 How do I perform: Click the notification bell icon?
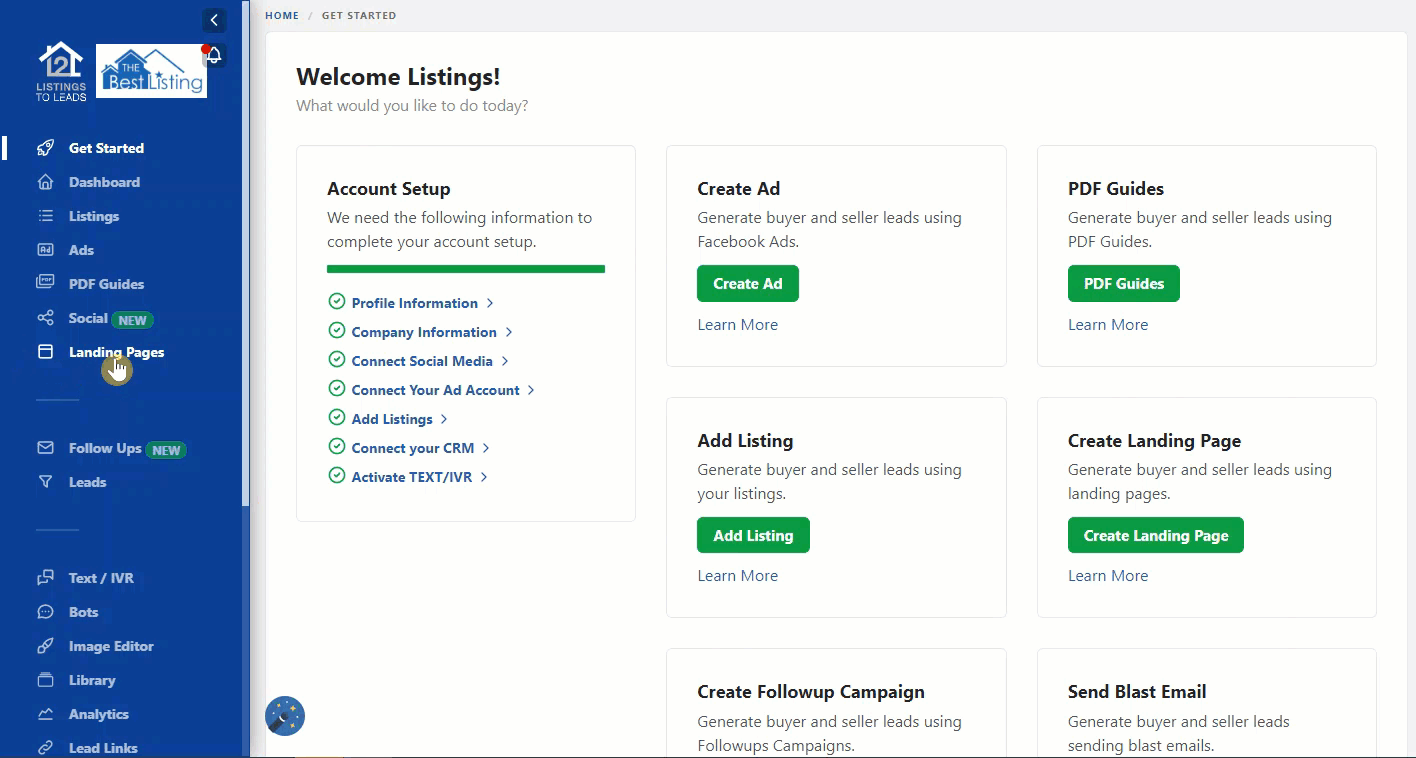(x=213, y=56)
